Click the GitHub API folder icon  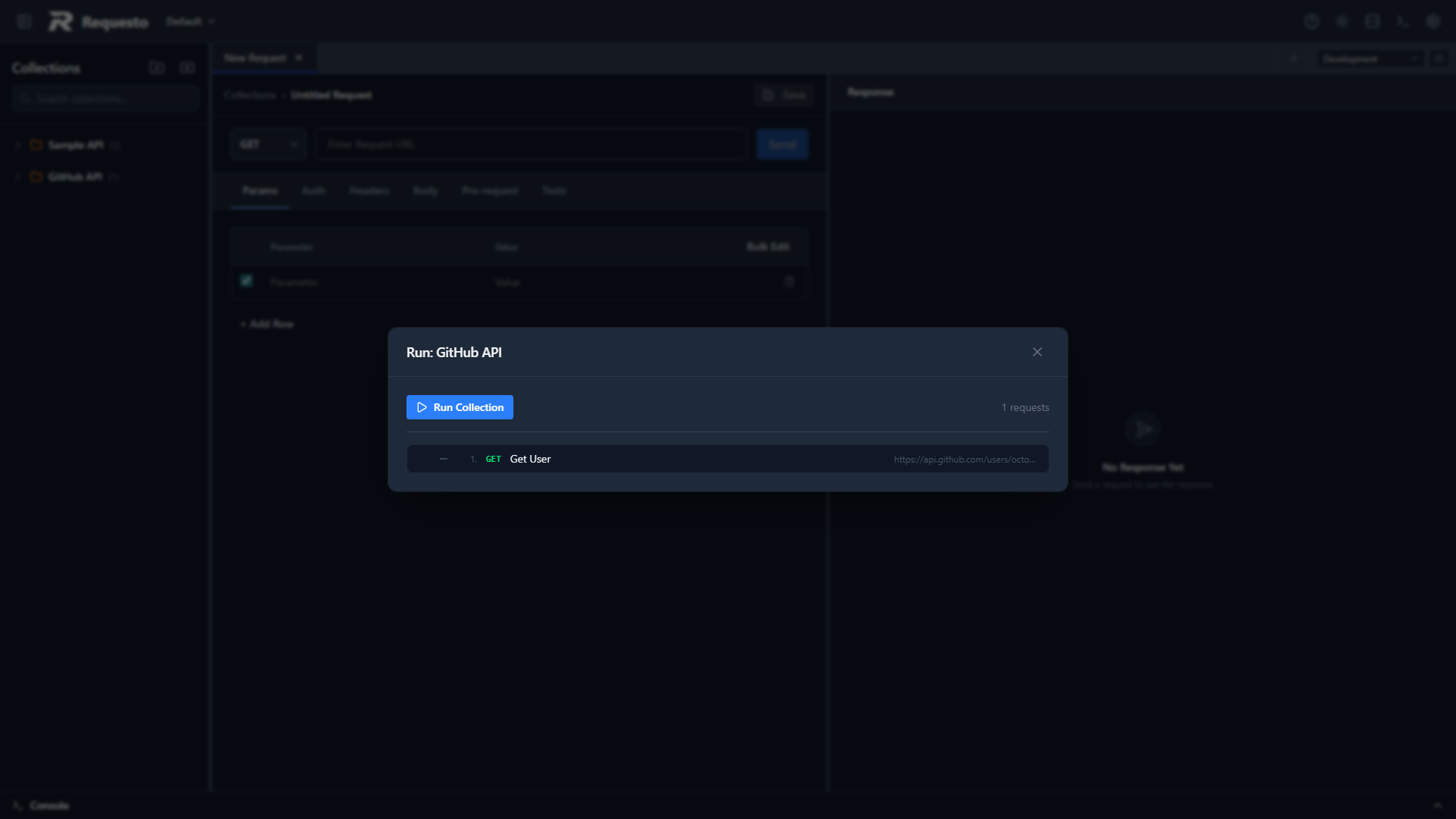coord(36,177)
